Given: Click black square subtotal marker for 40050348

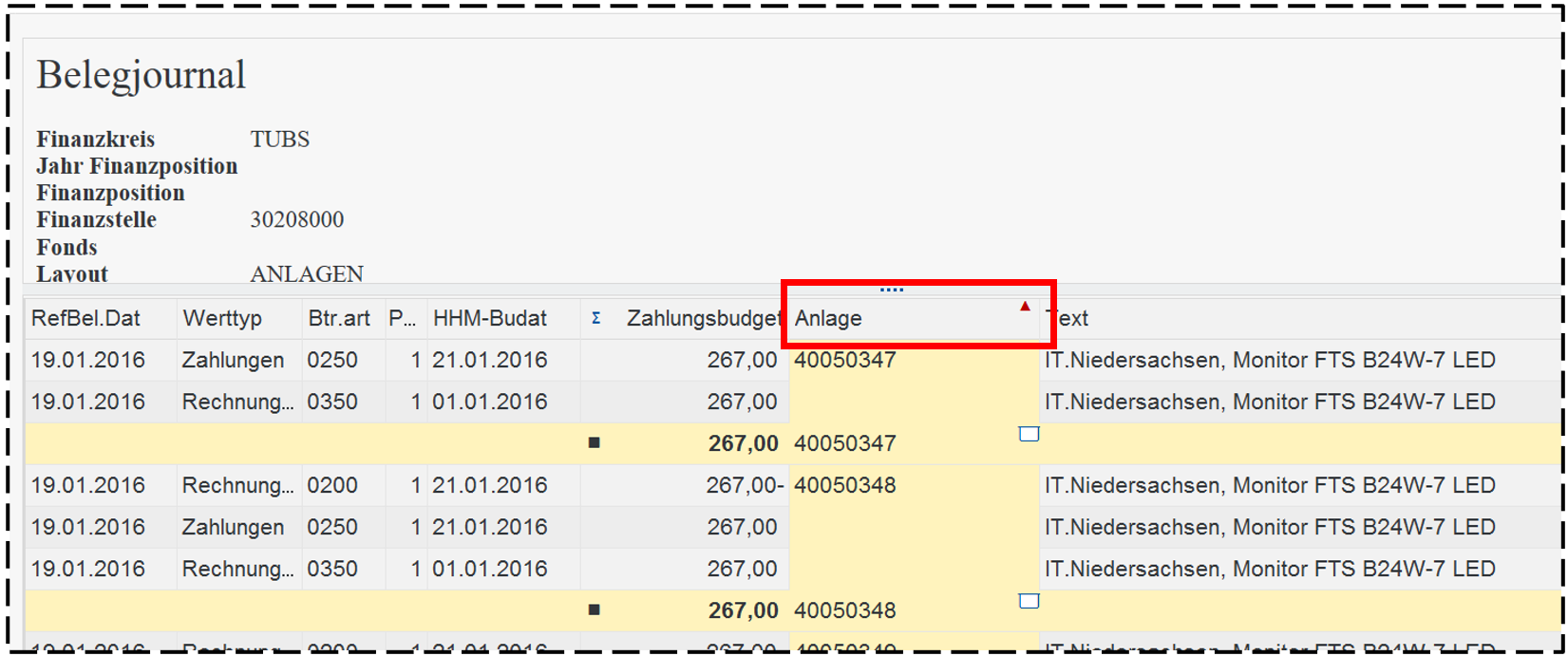Looking at the screenshot, I should 595,610.
